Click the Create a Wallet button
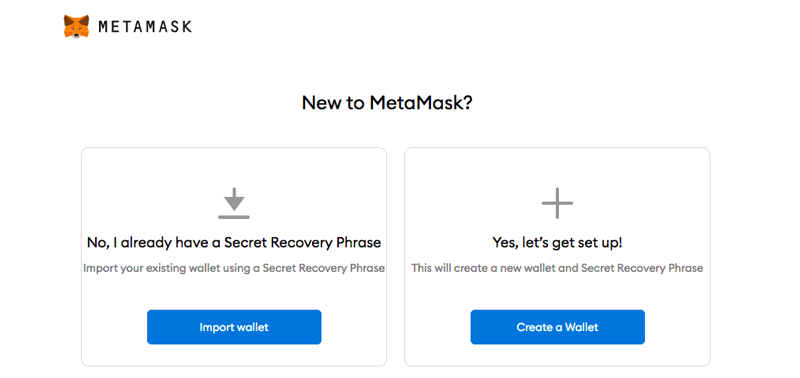 point(558,327)
